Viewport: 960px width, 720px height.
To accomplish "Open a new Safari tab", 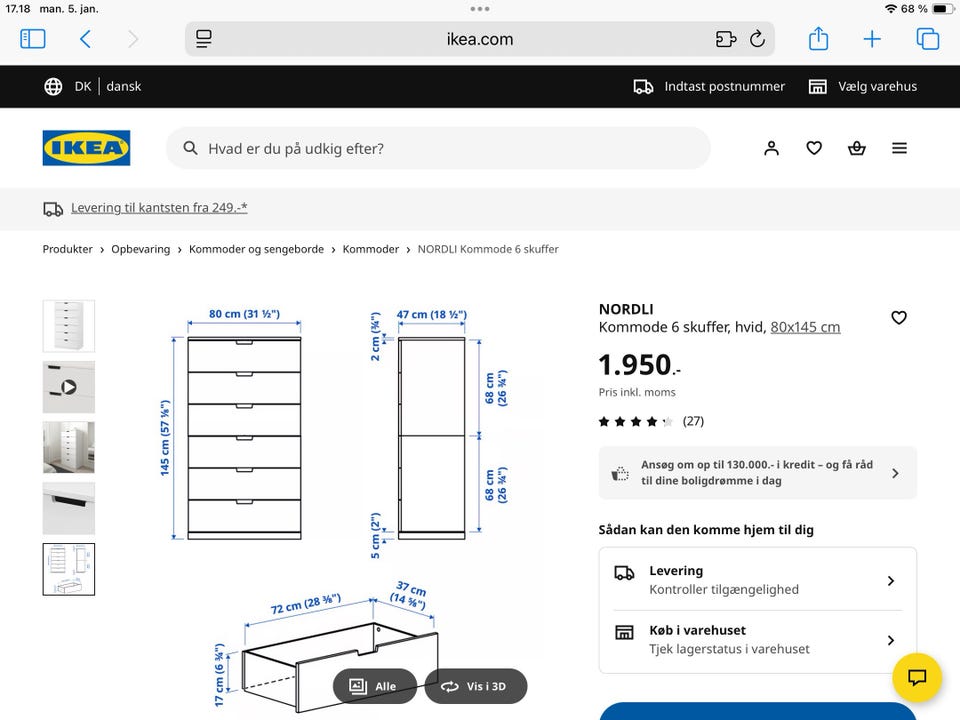I will [872, 39].
